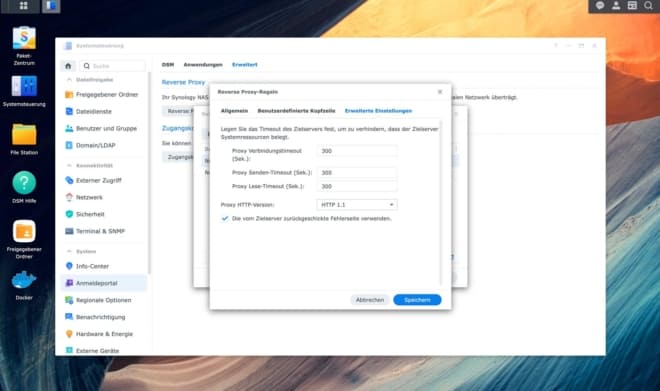
Task: Open the Freigegebener Ordner desktop shortcut
Action: point(24,239)
